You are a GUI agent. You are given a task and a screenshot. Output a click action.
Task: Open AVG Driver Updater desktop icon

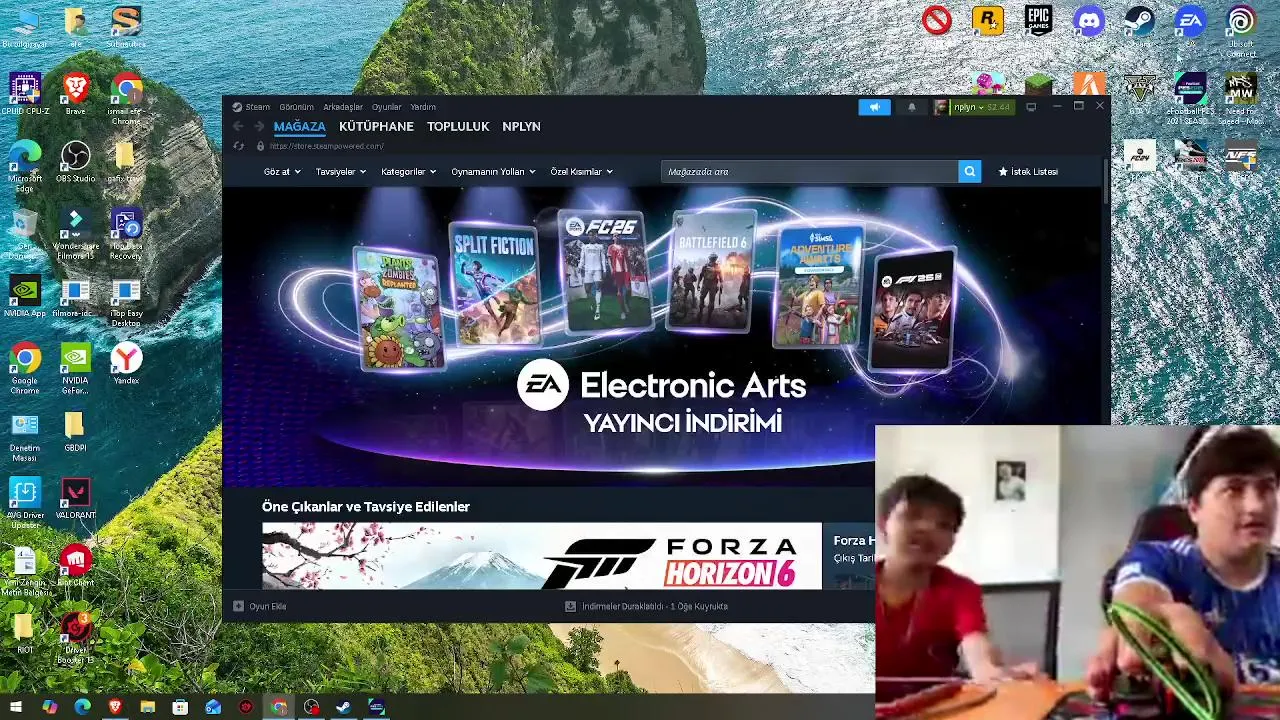(25, 503)
